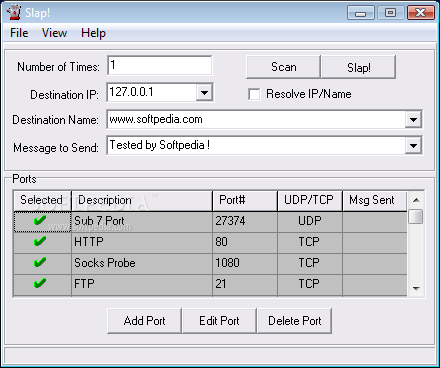Image resolution: width=440 pixels, height=368 pixels.
Task: Click the TCP protocol cell for HTTP
Action: (x=310, y=243)
